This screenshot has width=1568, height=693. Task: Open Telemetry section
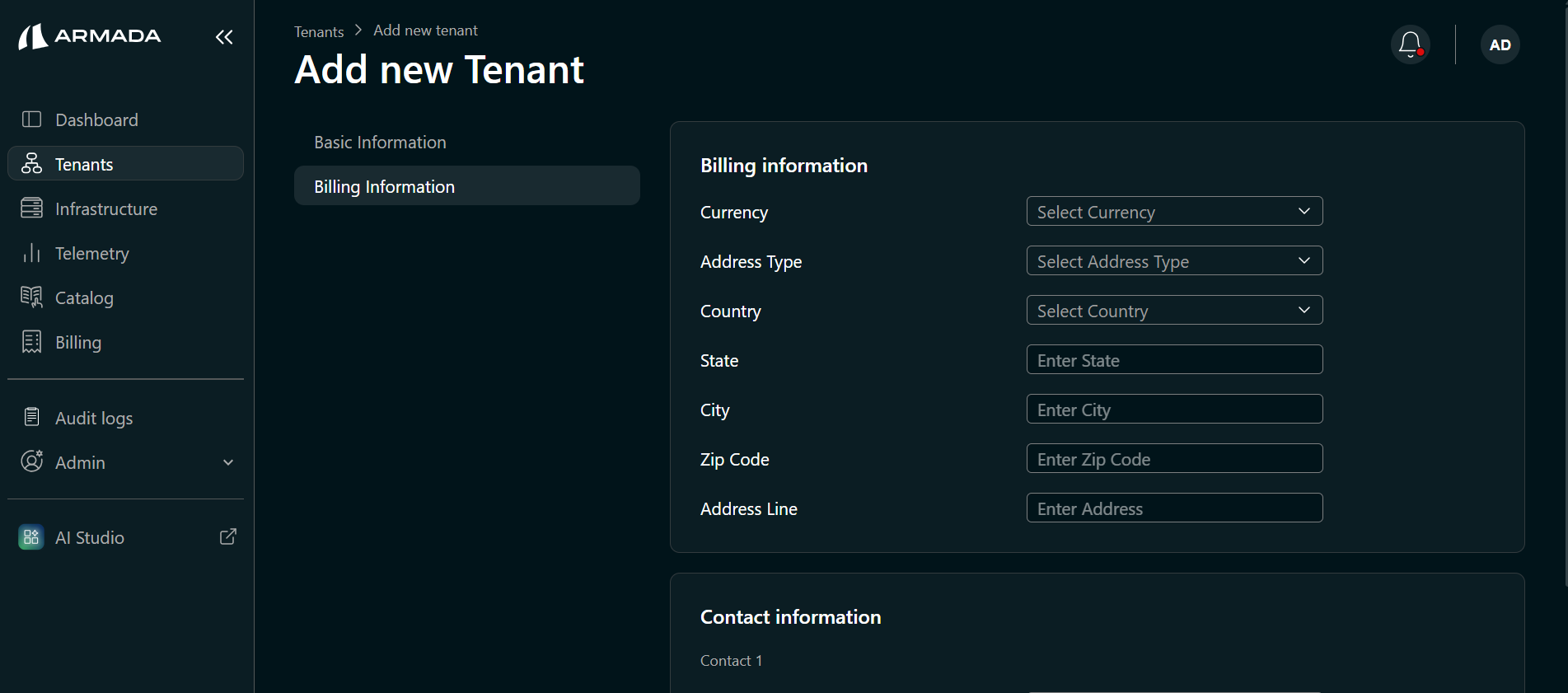(x=125, y=253)
